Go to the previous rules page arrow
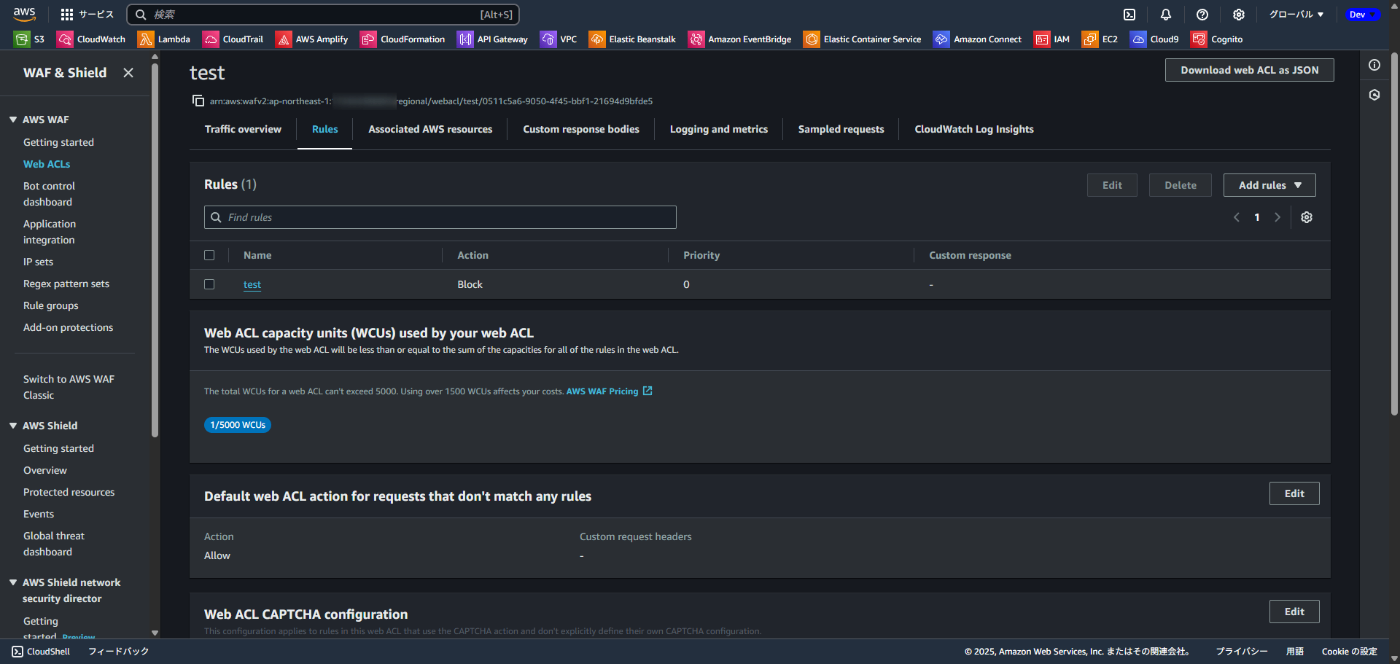The image size is (1400, 664). click(1237, 217)
